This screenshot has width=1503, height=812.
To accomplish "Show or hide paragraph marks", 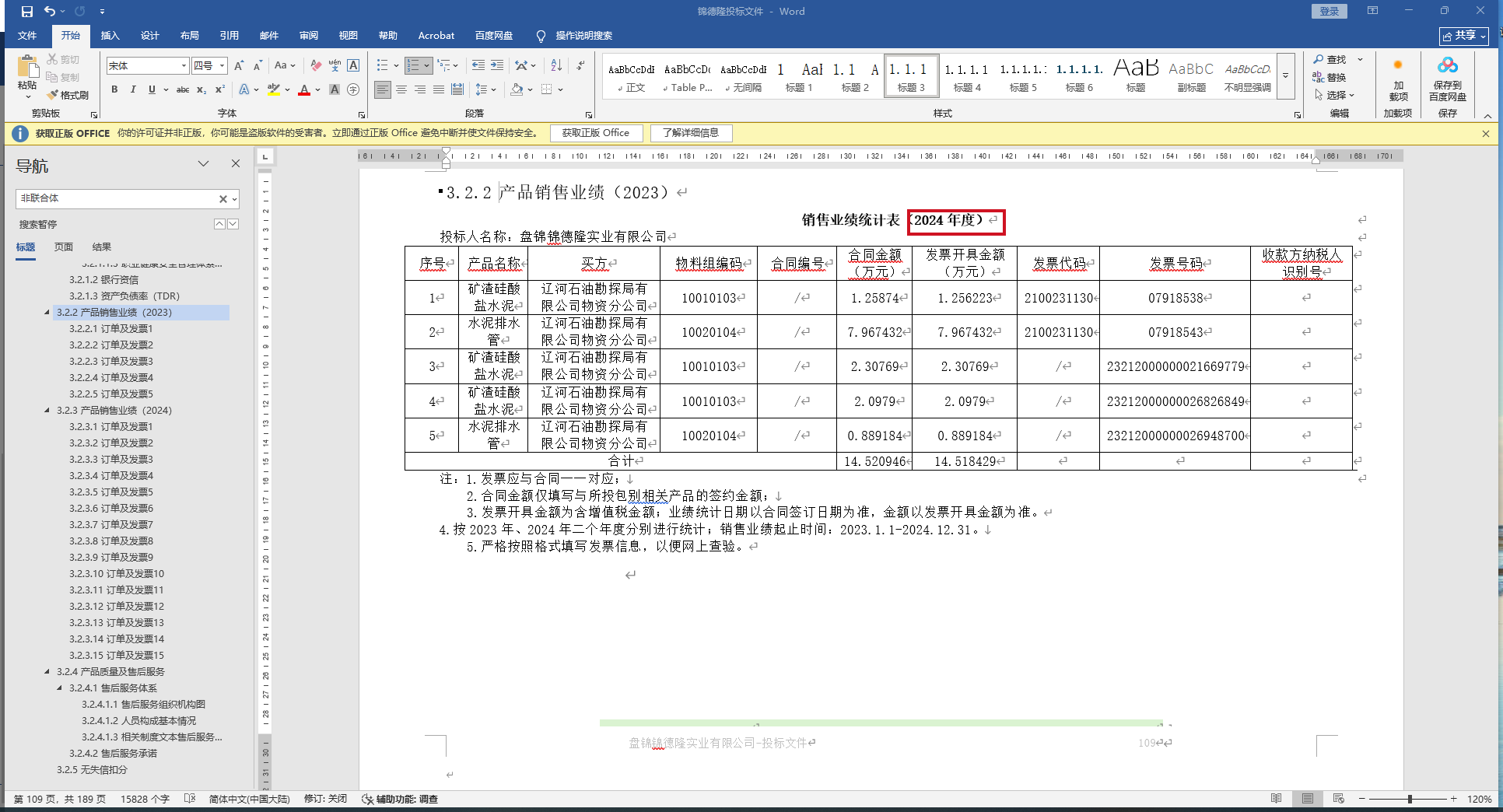I will pyautogui.click(x=581, y=65).
